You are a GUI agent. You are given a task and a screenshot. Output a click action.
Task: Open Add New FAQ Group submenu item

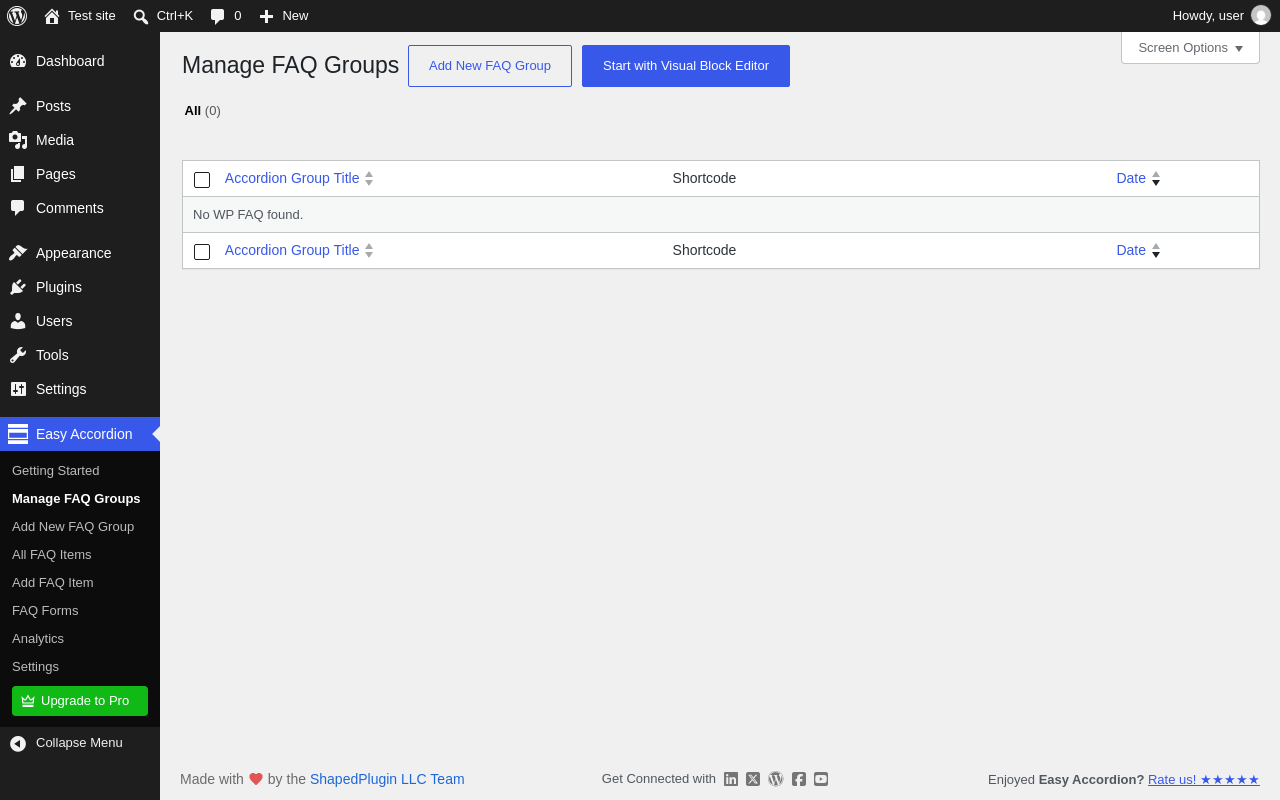point(73,526)
